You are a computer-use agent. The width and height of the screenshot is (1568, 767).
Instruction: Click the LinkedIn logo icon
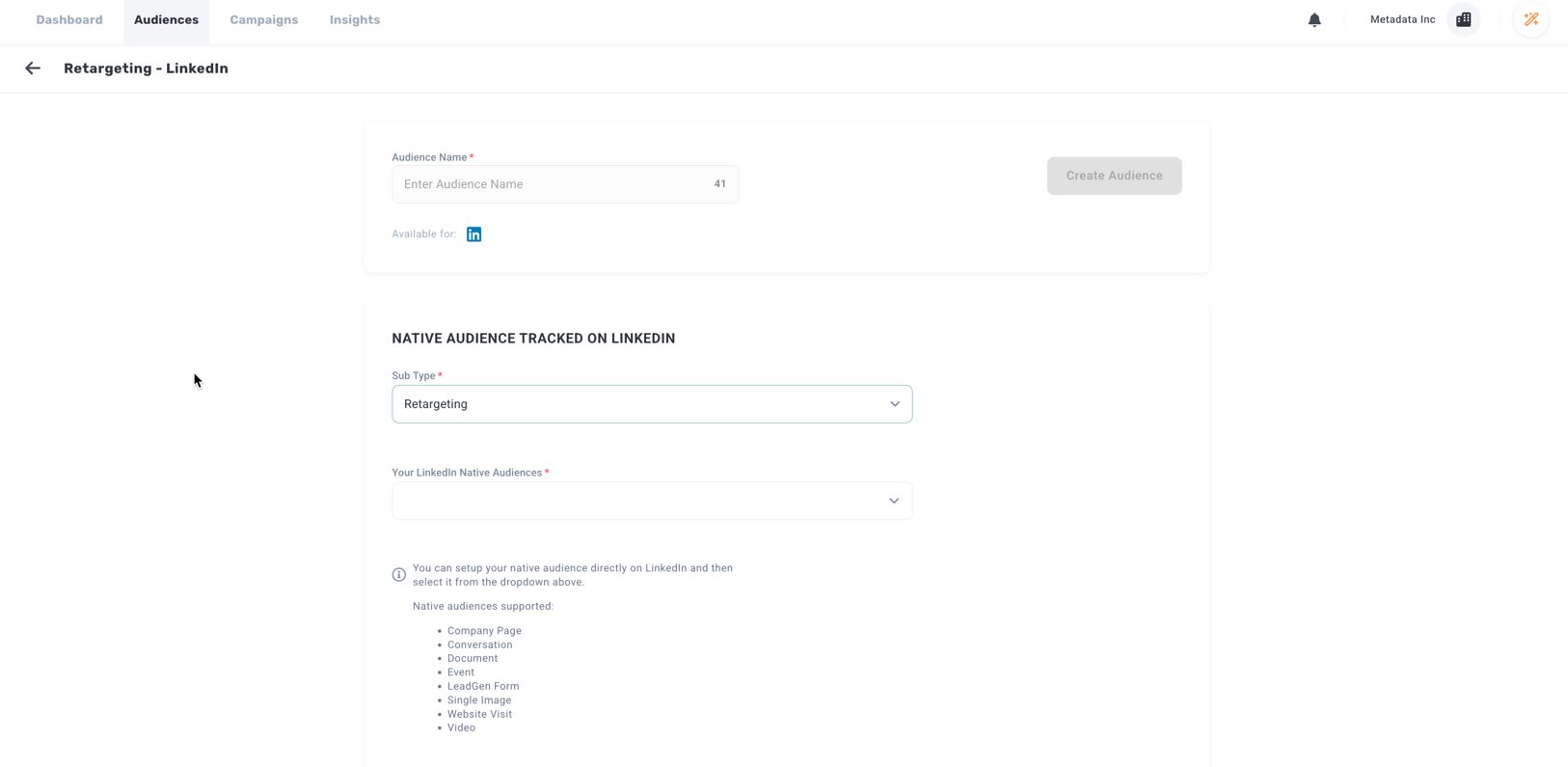point(473,234)
